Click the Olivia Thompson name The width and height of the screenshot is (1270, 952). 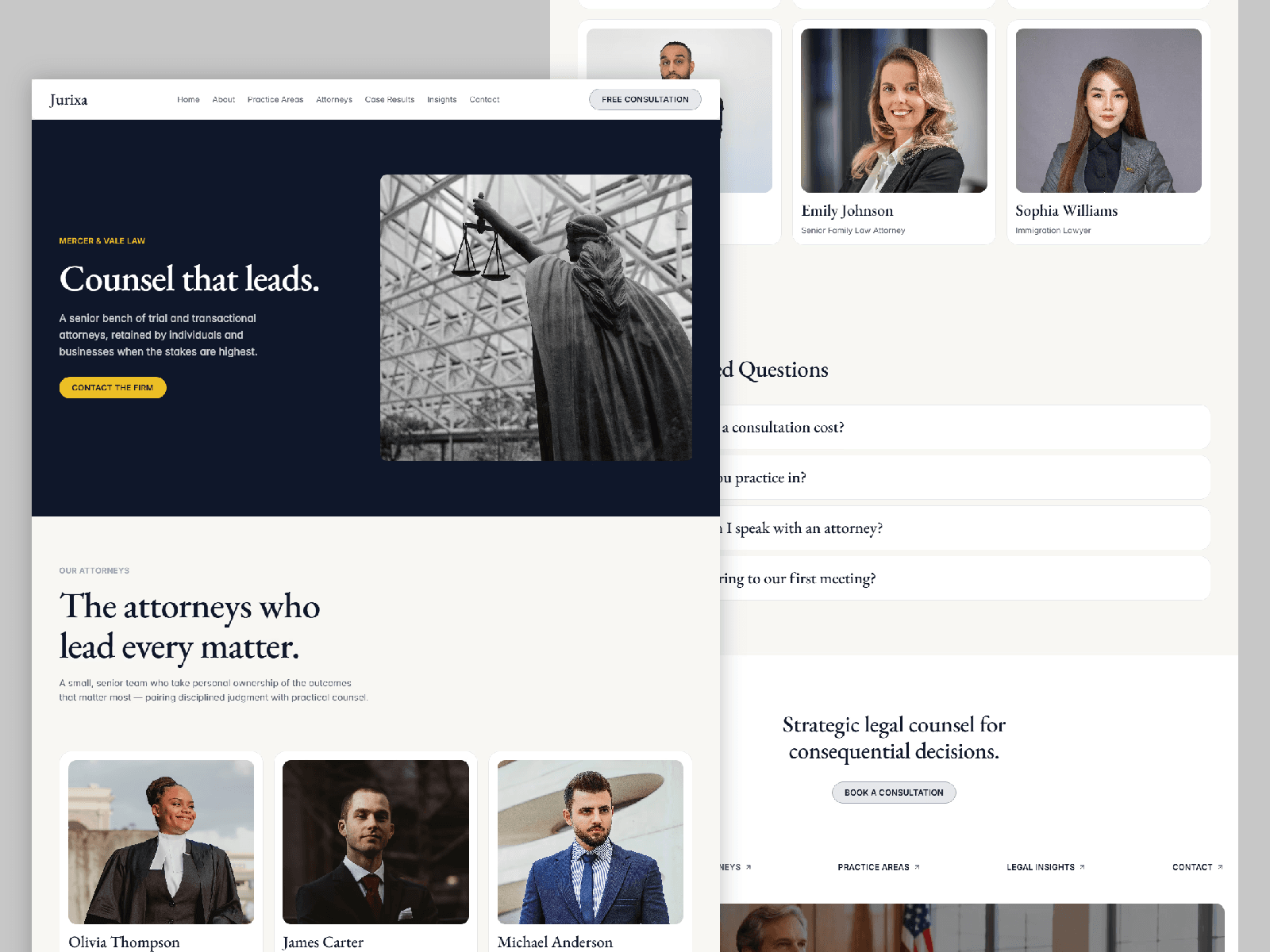point(124,942)
